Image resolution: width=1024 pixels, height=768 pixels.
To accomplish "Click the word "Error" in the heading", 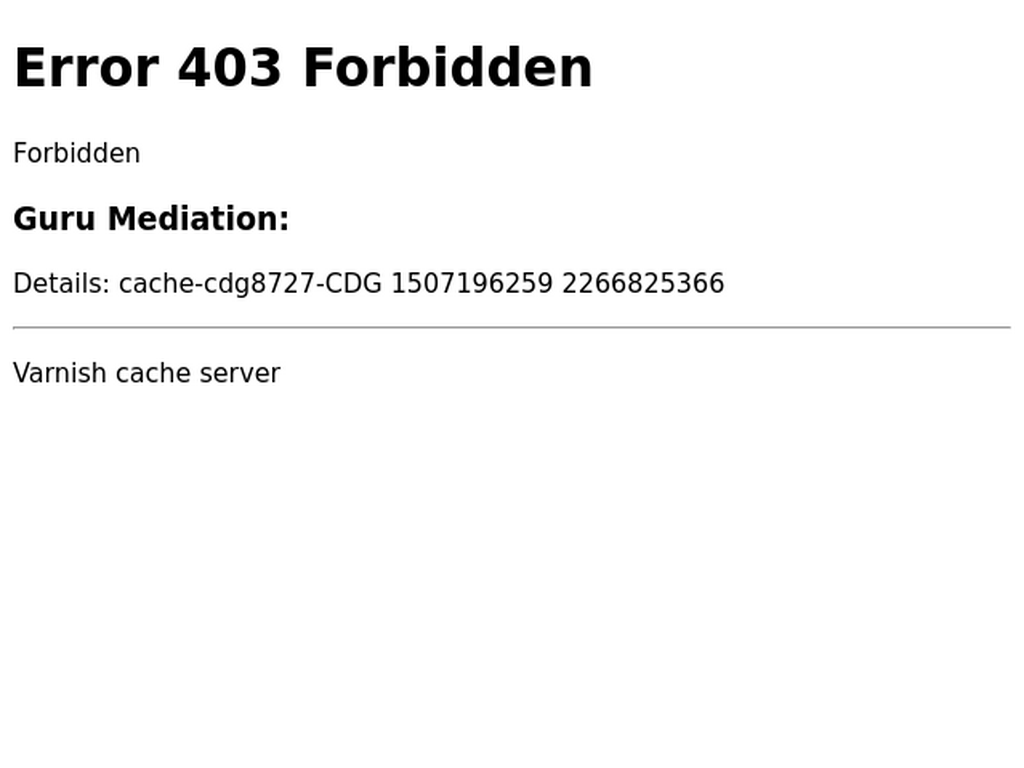I will [86, 68].
